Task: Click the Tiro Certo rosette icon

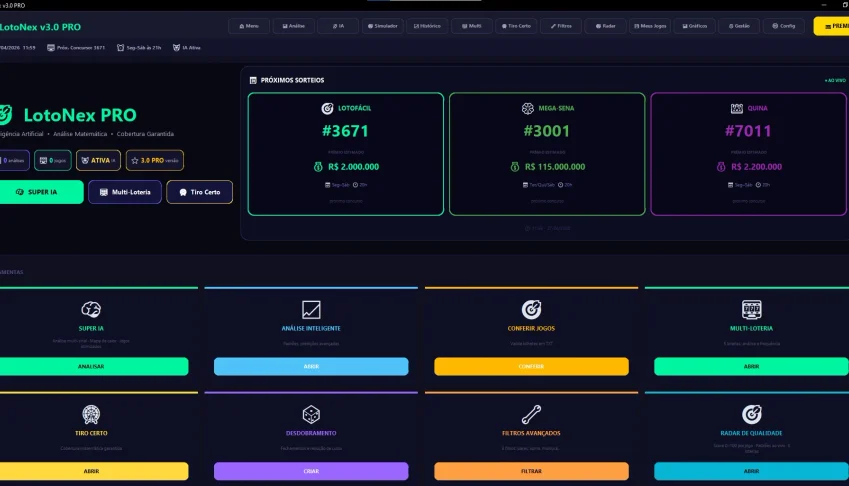Action: coord(91,415)
